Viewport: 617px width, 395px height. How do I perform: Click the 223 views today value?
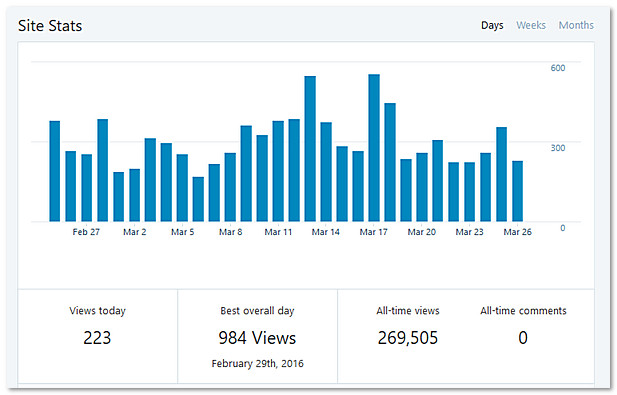click(97, 338)
